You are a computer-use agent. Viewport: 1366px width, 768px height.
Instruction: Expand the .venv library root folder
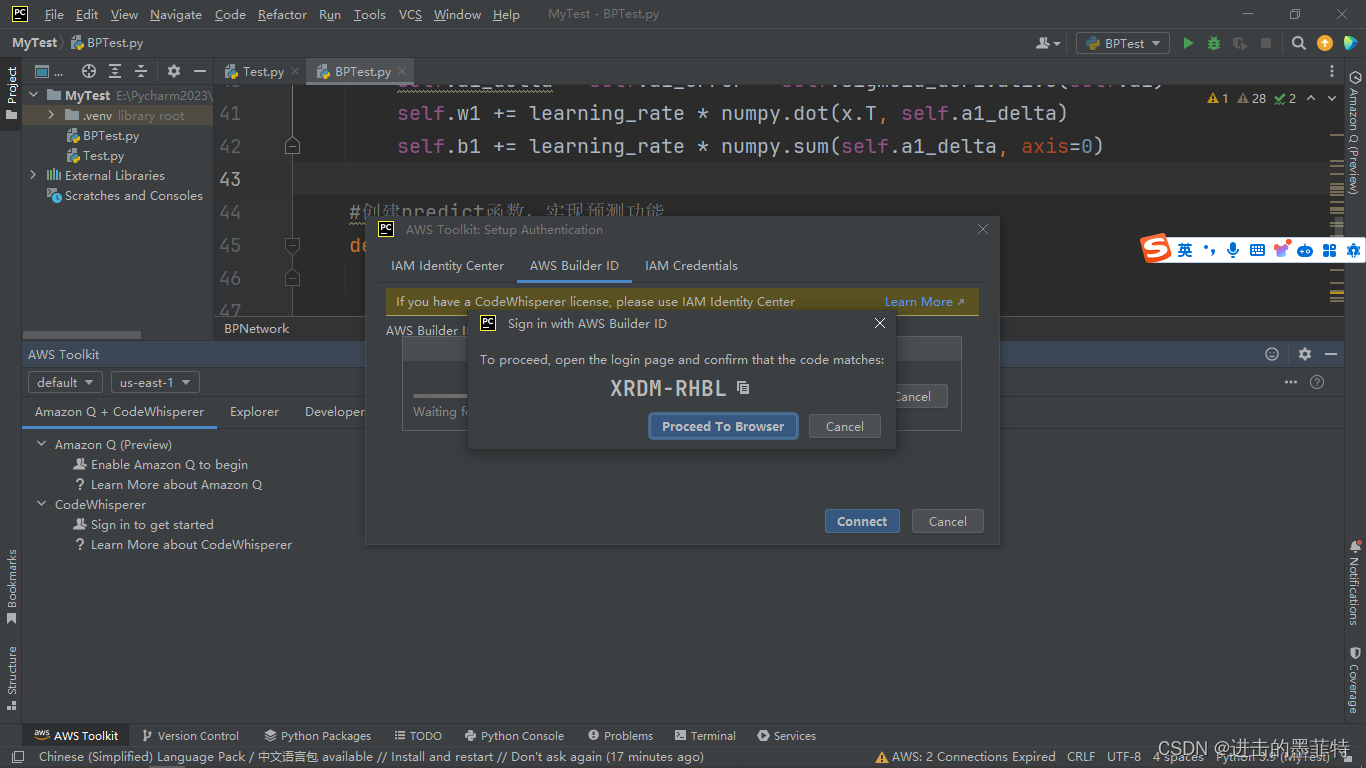pyautogui.click(x=51, y=115)
